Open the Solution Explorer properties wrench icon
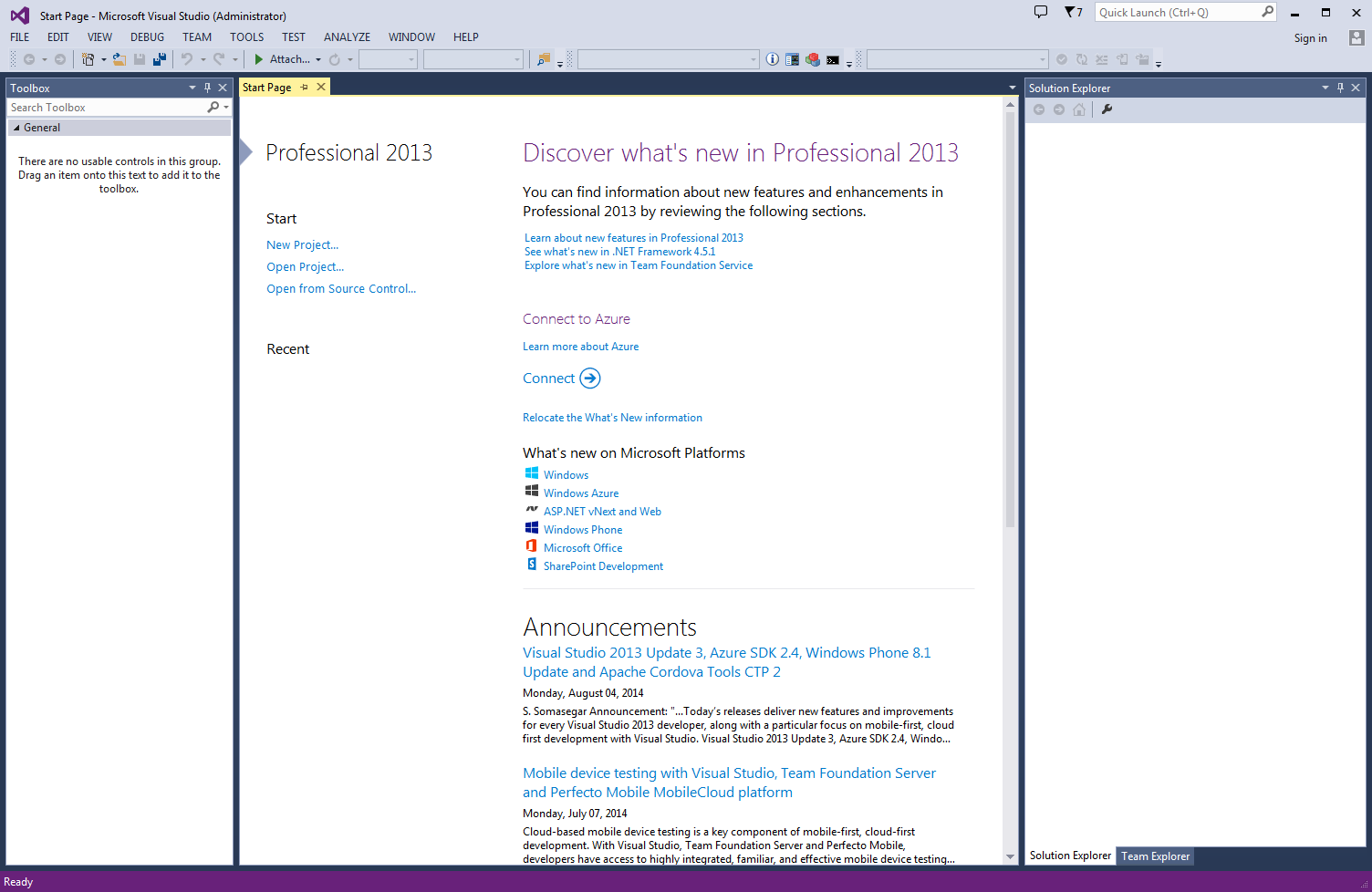 click(1107, 109)
